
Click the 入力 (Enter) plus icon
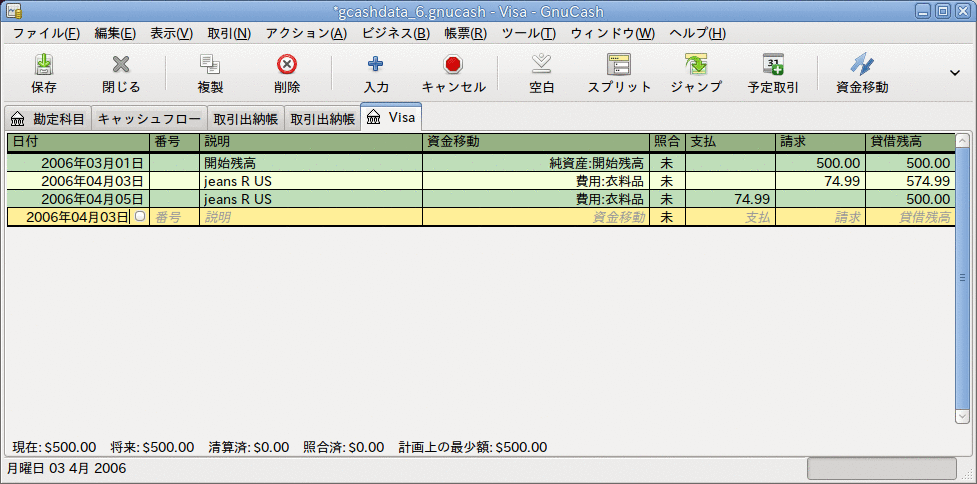376,65
